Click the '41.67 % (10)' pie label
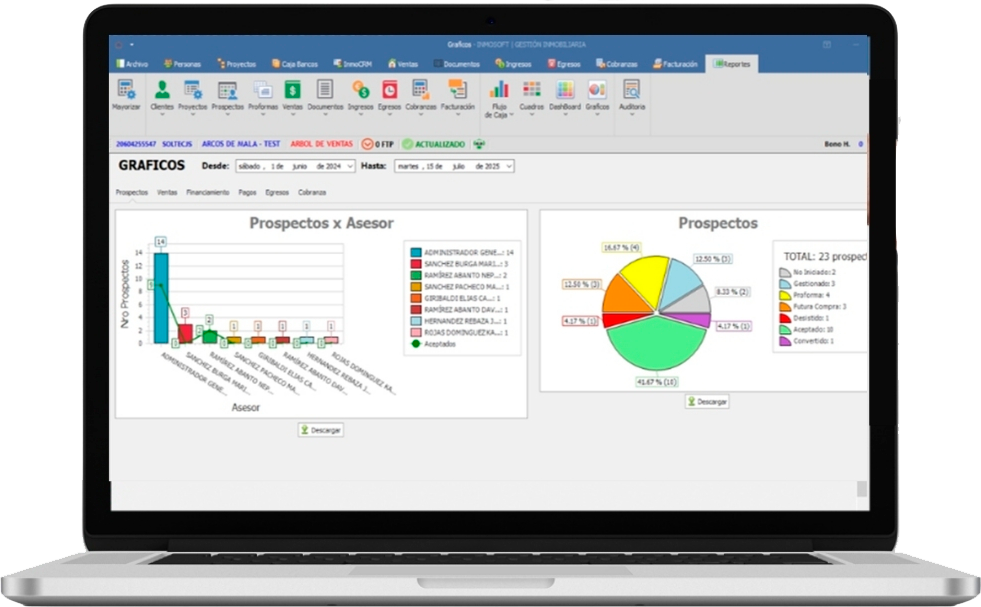This screenshot has width=981, height=607. pyautogui.click(x=656, y=382)
